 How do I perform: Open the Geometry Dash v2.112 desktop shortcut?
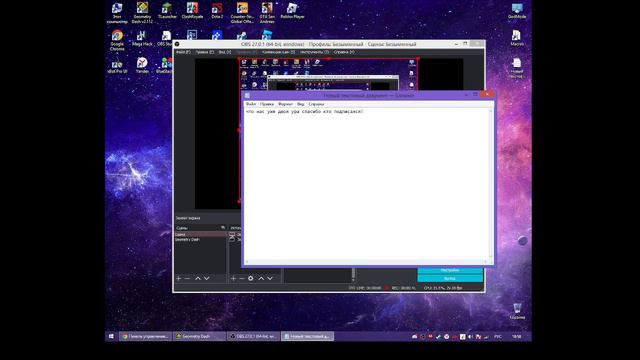click(142, 12)
